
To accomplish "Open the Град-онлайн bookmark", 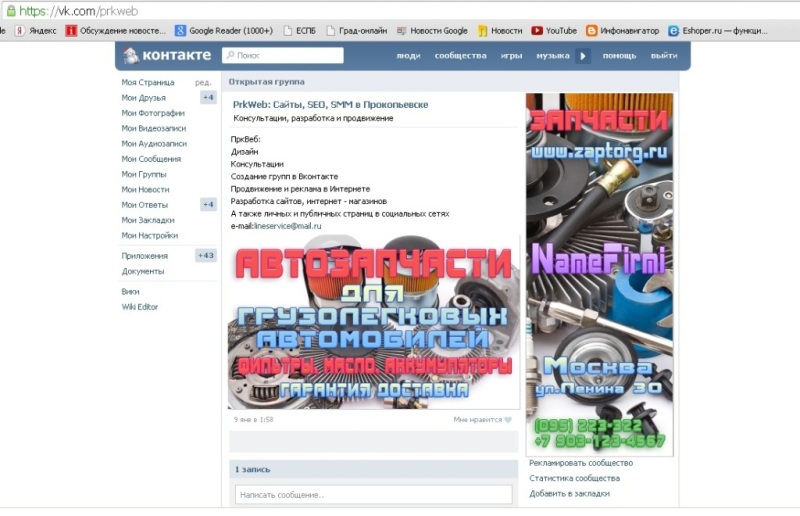I will tap(357, 31).
